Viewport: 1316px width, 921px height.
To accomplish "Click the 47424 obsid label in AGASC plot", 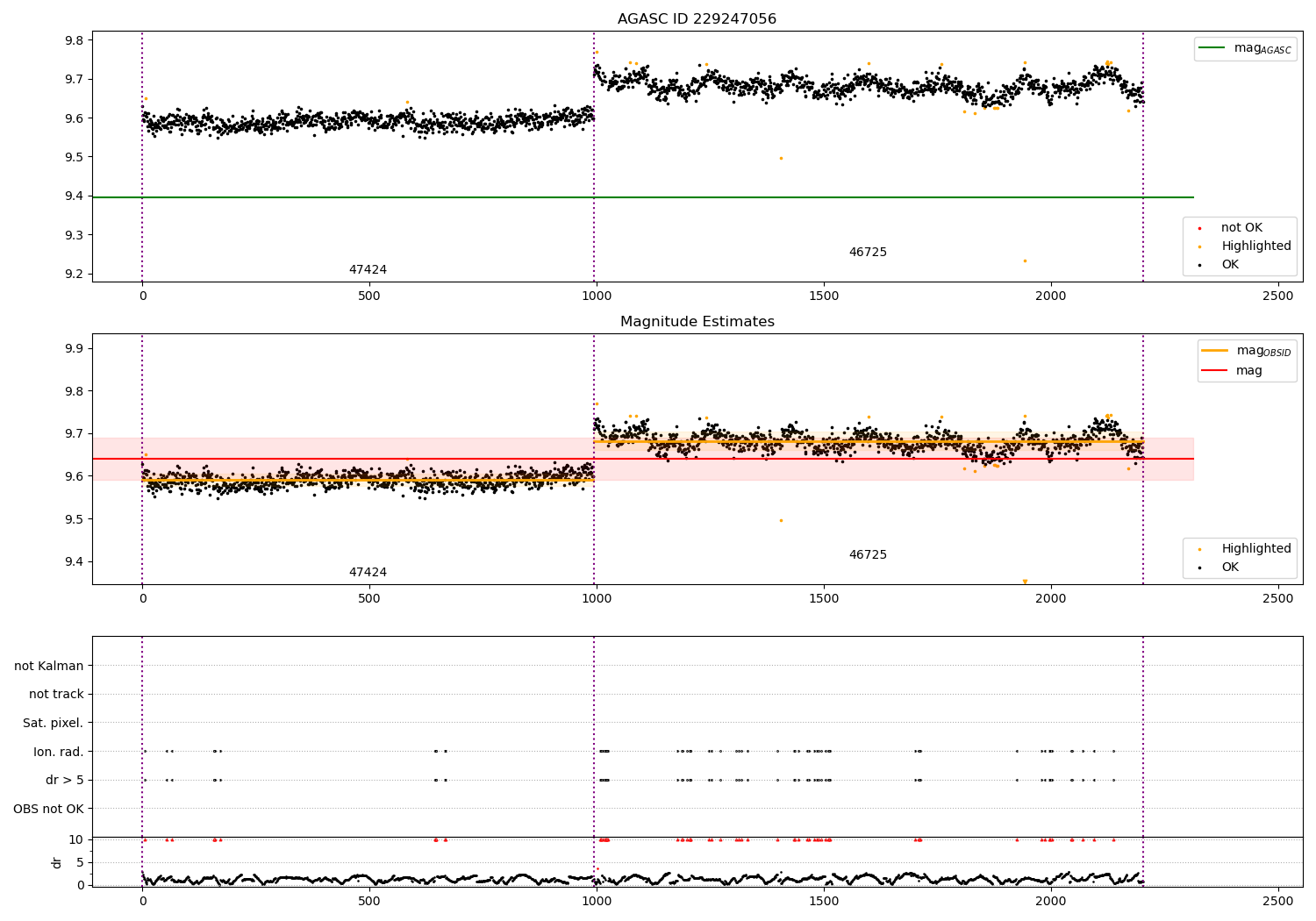I will [x=368, y=270].
